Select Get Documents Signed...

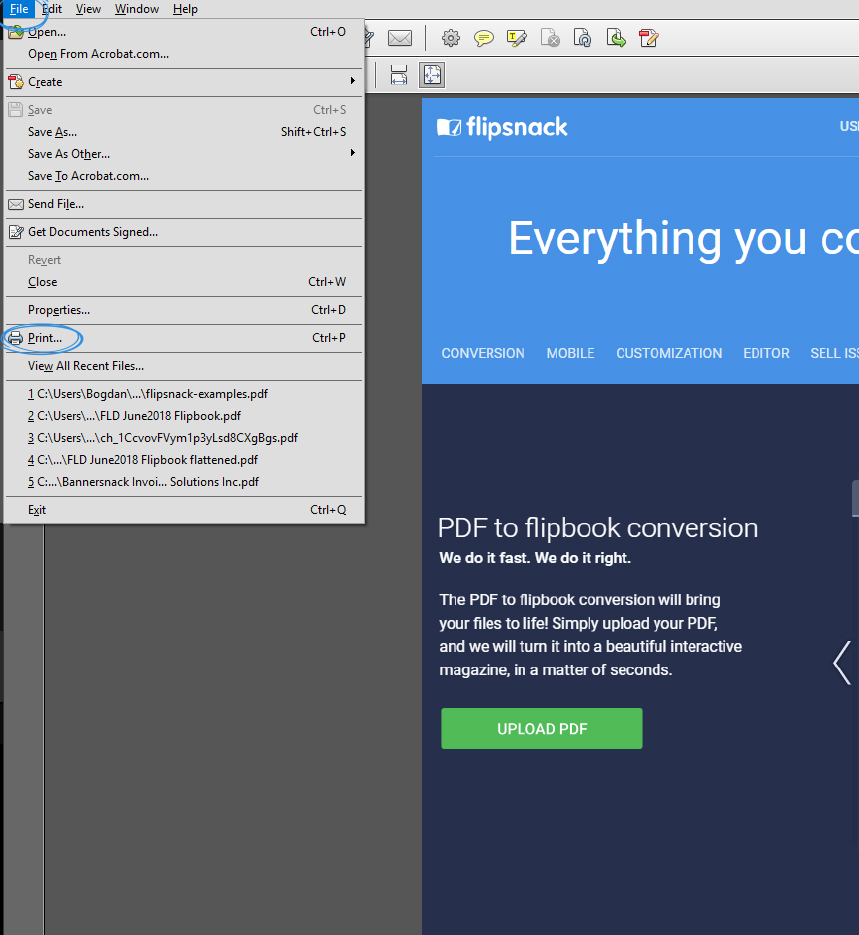tap(184, 232)
